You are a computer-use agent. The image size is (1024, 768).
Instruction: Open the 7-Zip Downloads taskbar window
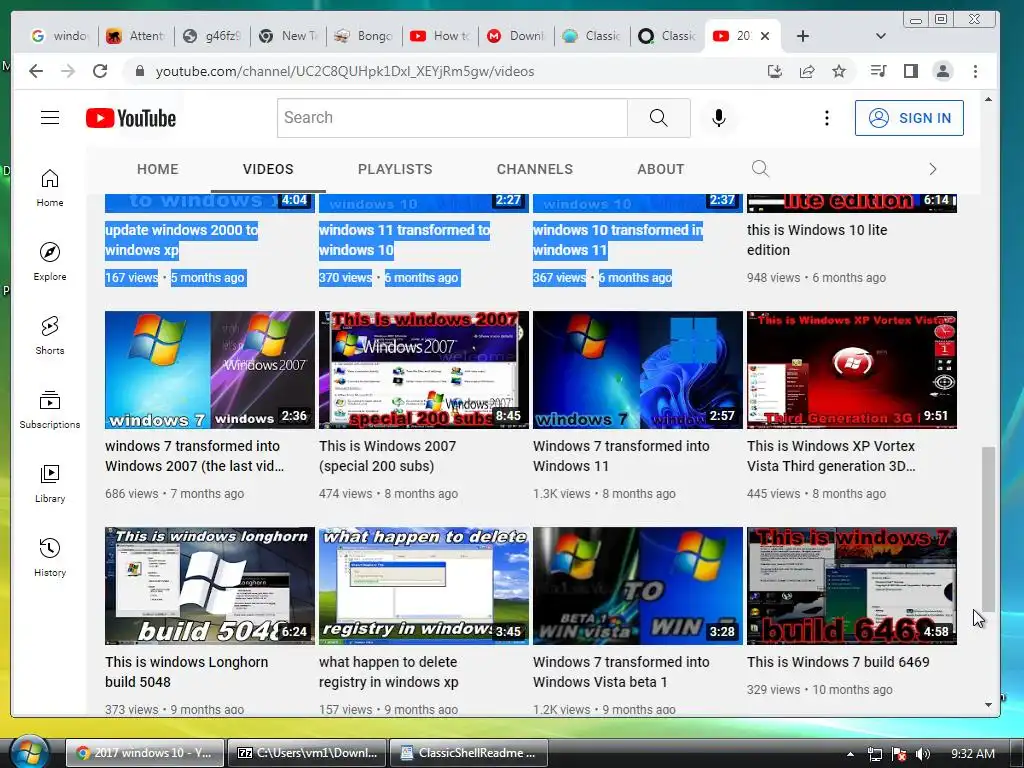click(x=307, y=753)
